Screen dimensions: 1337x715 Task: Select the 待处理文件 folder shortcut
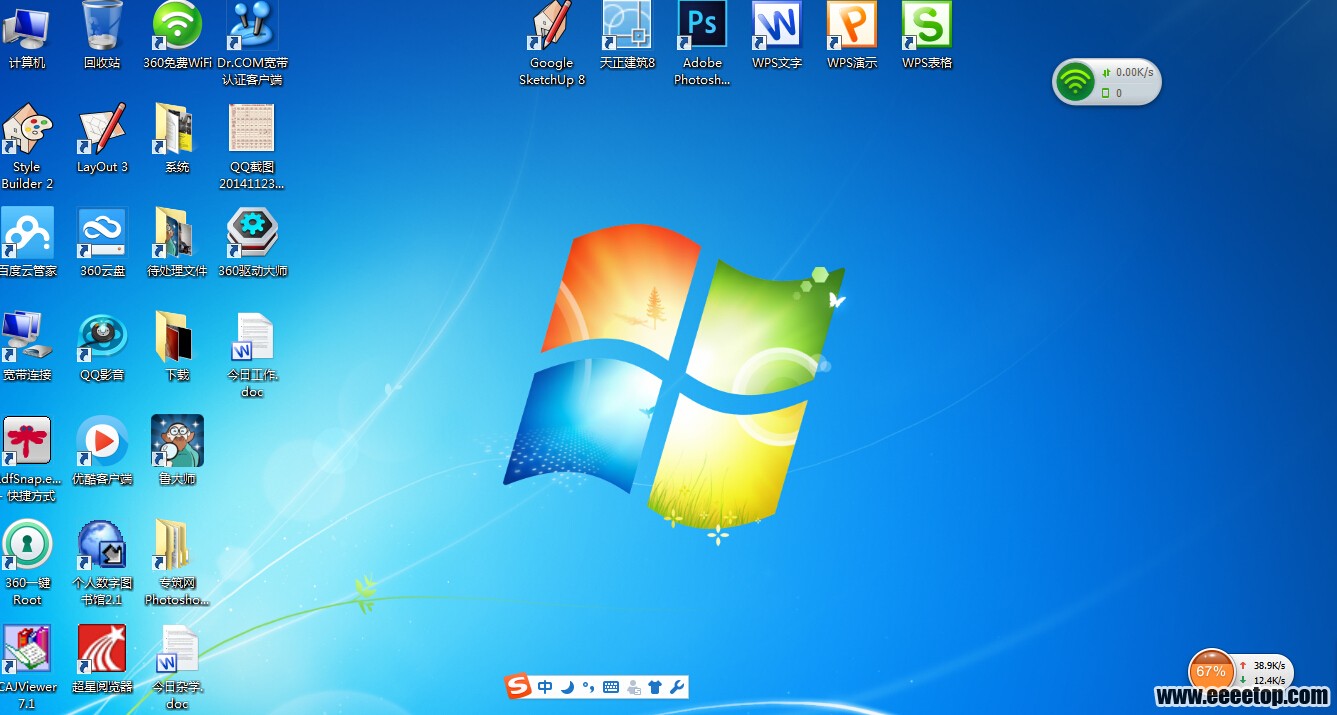pos(177,243)
